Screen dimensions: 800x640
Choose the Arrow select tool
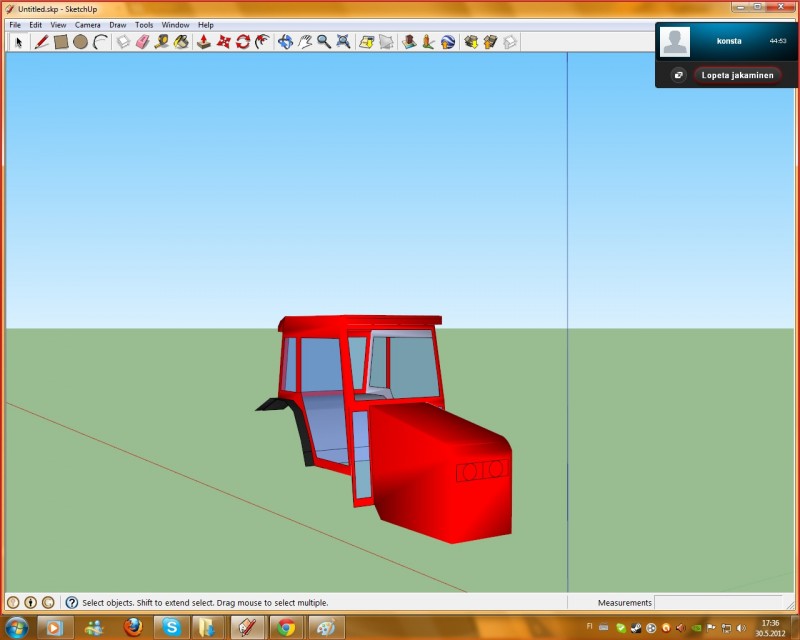coord(19,42)
